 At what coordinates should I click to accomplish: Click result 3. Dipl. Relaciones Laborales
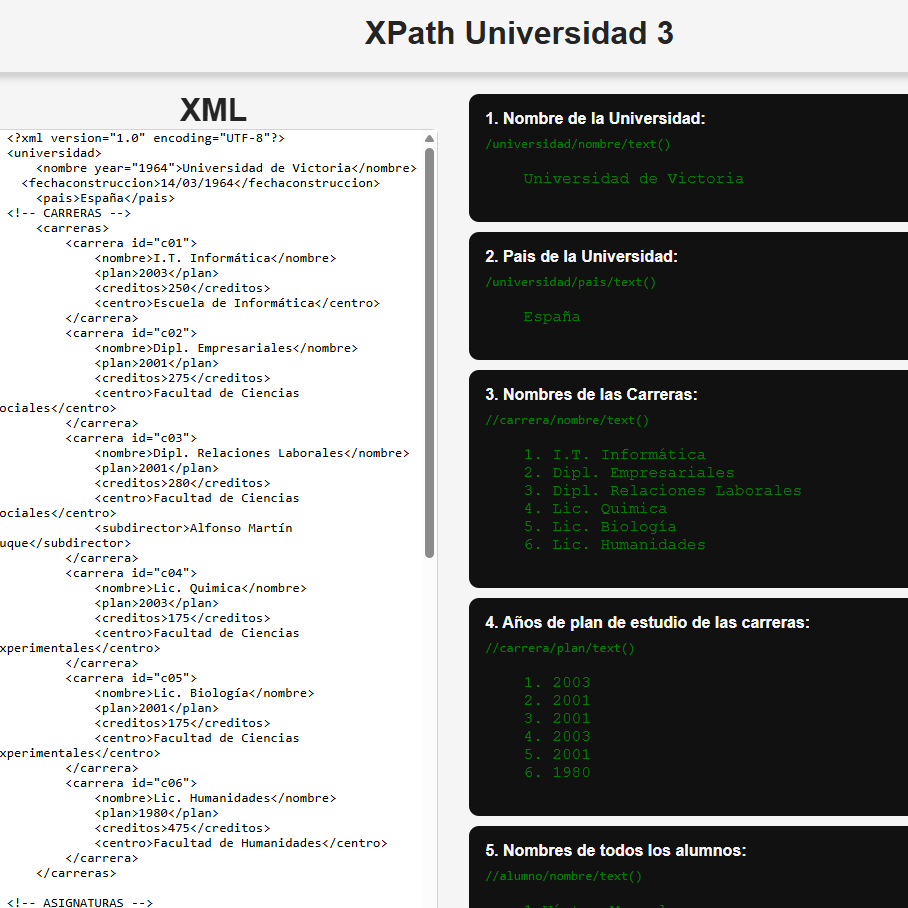pyautogui.click(x=662, y=490)
